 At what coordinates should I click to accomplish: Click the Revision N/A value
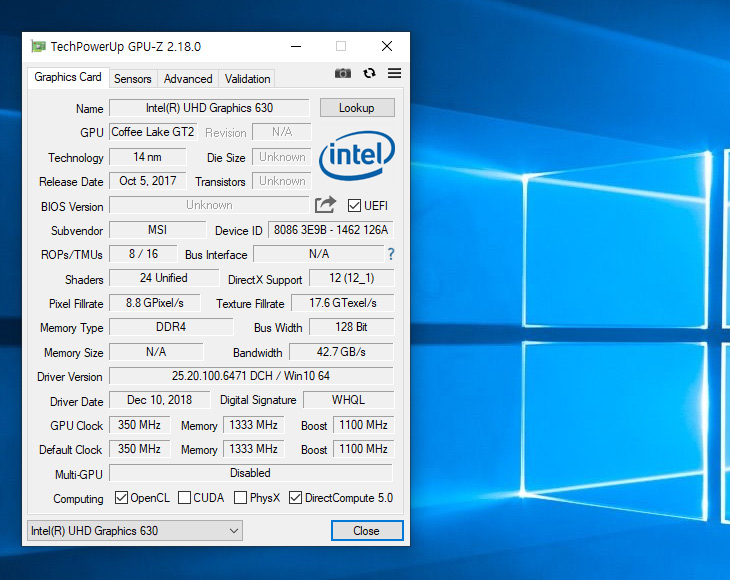[x=282, y=132]
